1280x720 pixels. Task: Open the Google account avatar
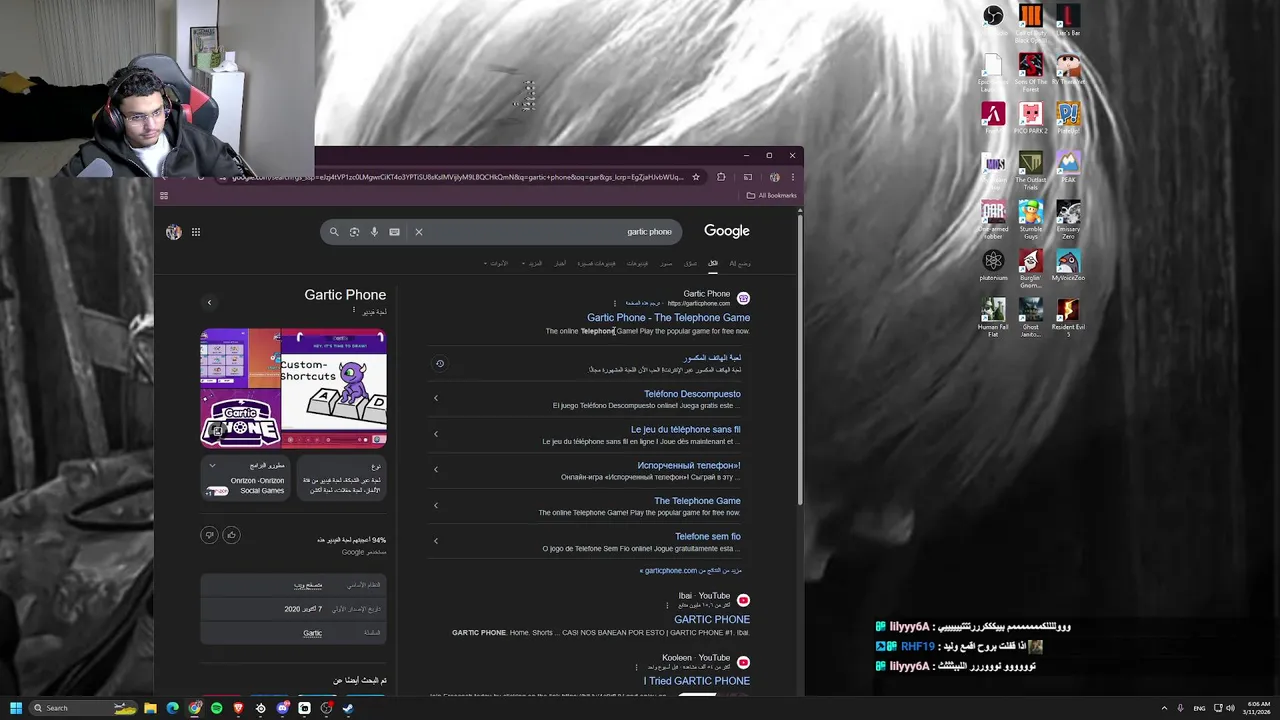pos(174,232)
